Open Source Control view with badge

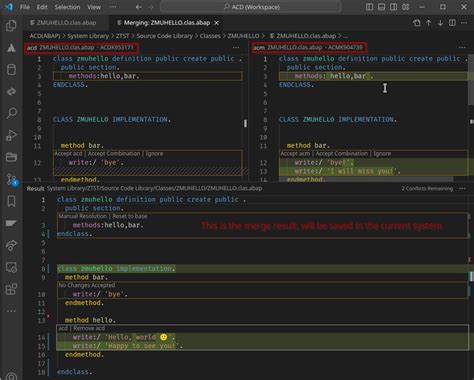(x=11, y=179)
